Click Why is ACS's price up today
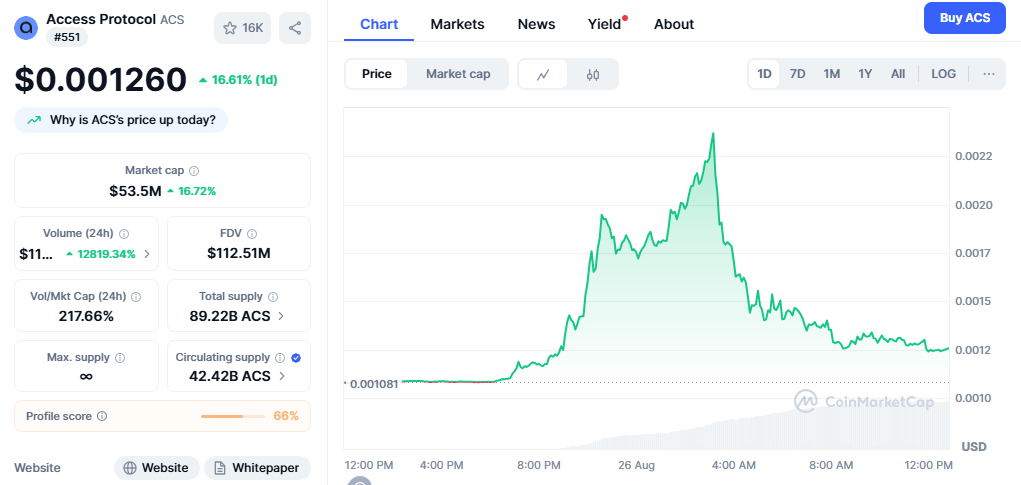This screenshot has height=485, width=1021. pos(121,120)
